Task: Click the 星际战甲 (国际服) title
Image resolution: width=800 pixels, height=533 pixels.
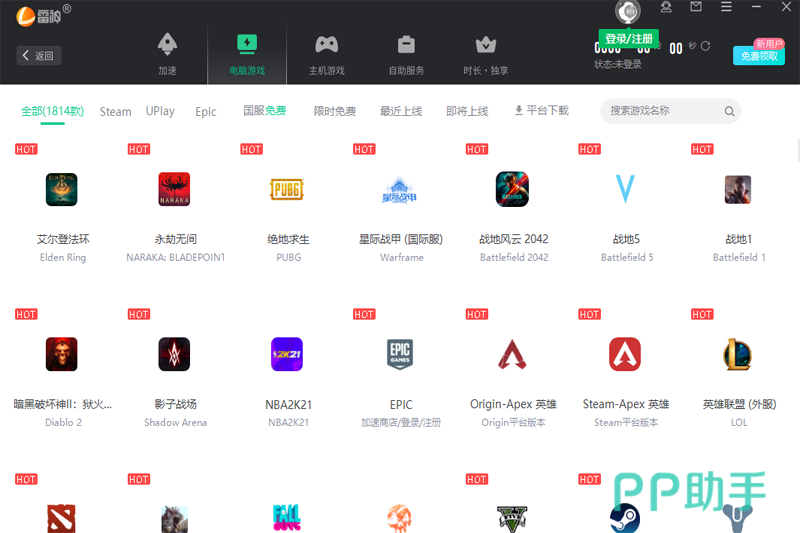Action: (401, 239)
